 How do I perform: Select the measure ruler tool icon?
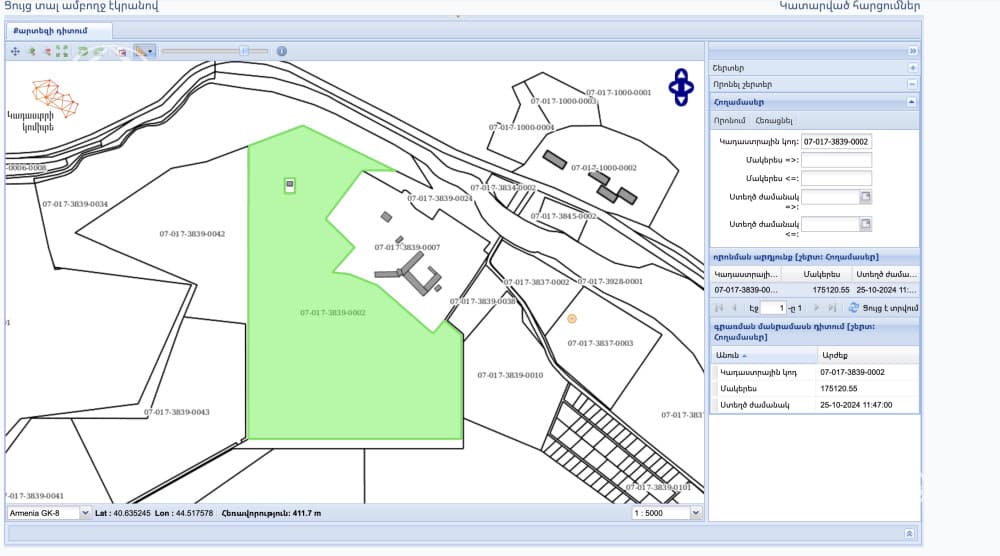coord(140,52)
